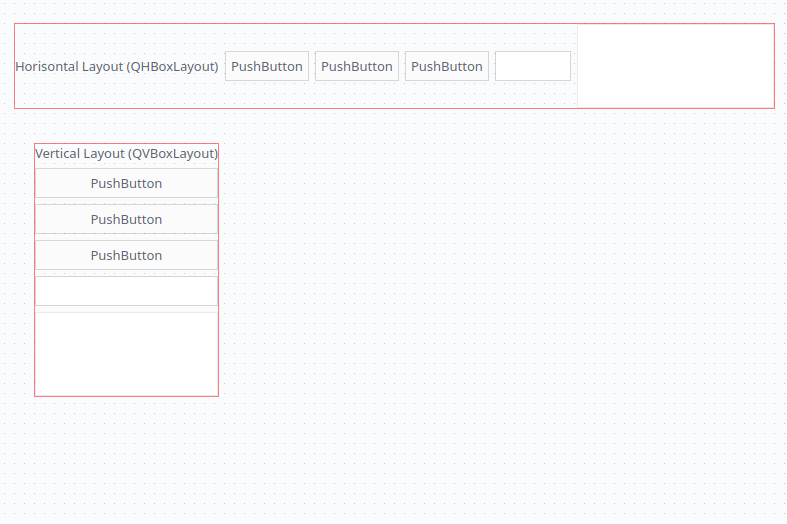Click the first PushButton in the horizontal layout
The width and height of the screenshot is (787, 524).
[x=266, y=66]
